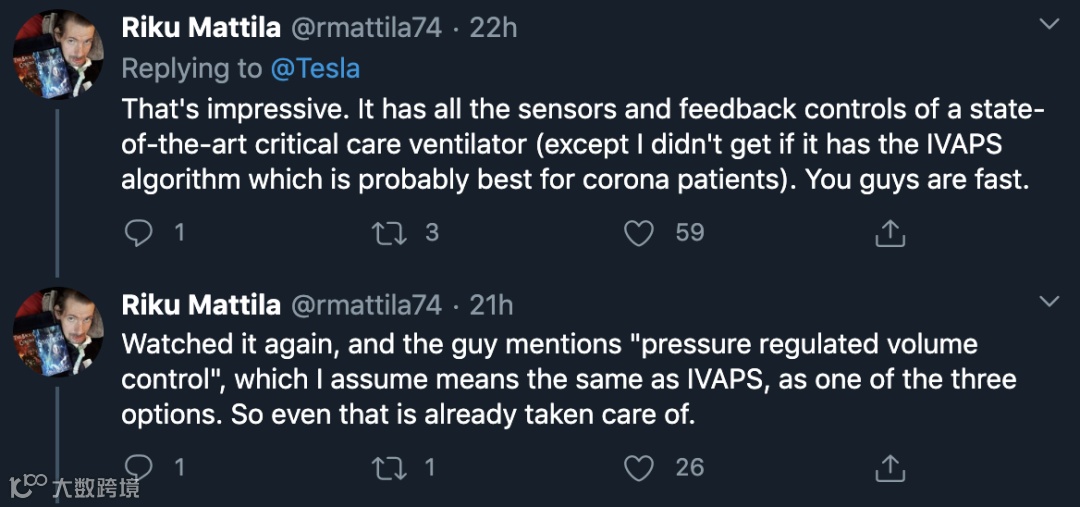Share the first tweet about critical care ventilator

click(x=889, y=233)
